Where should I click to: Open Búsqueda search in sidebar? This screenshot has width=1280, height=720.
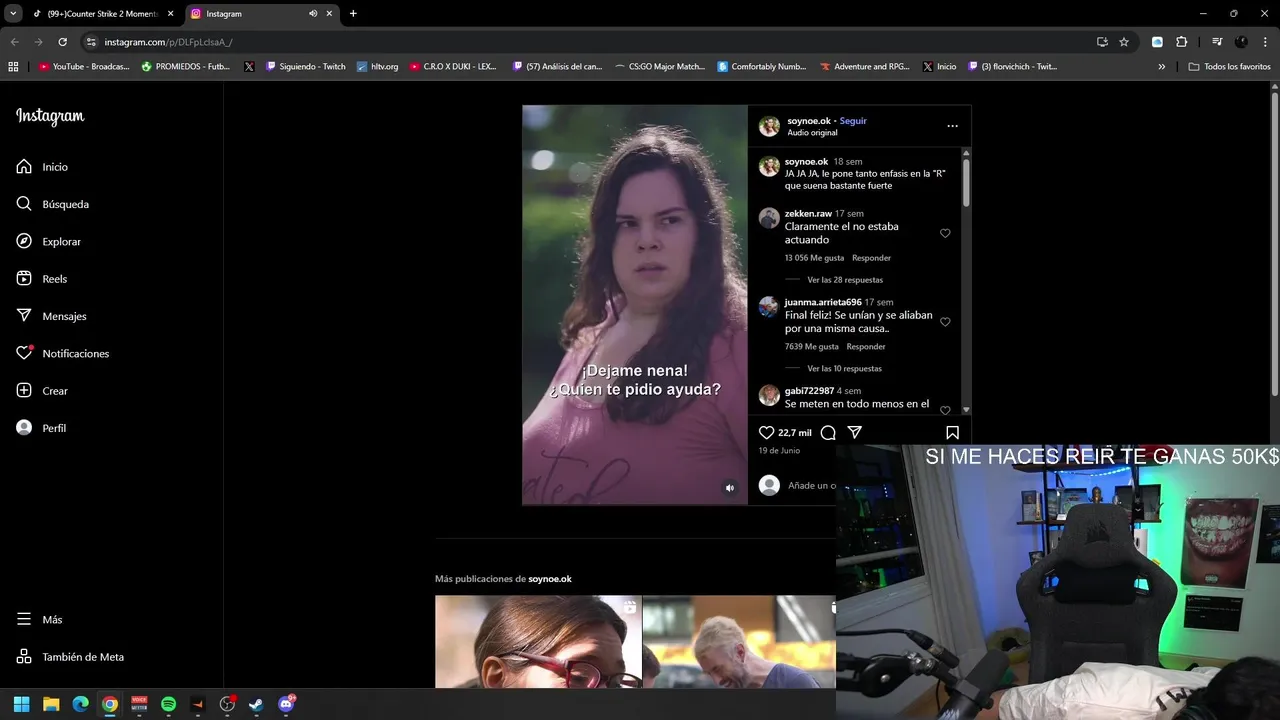53,204
